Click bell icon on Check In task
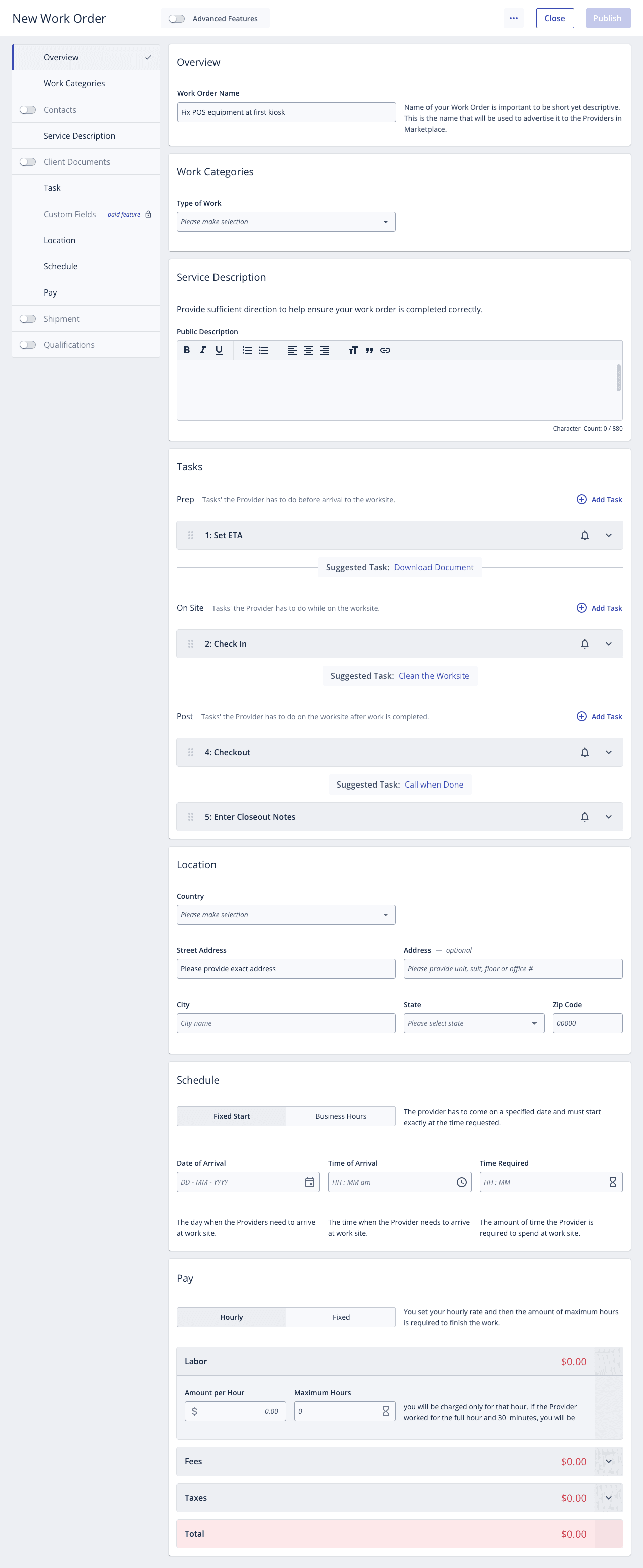The image size is (643, 1568). 585,644
